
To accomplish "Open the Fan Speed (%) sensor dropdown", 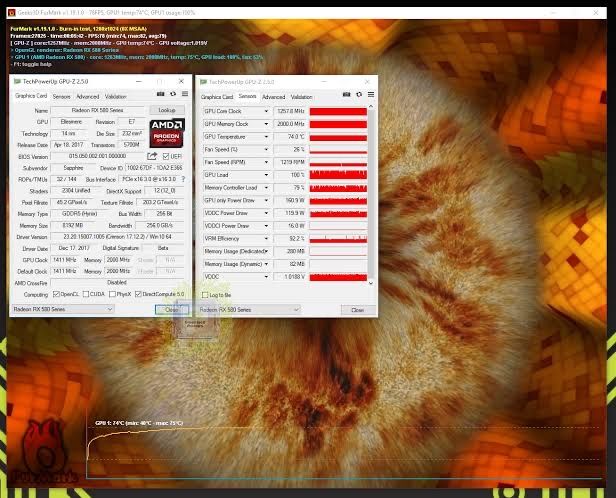I will [x=266, y=149].
